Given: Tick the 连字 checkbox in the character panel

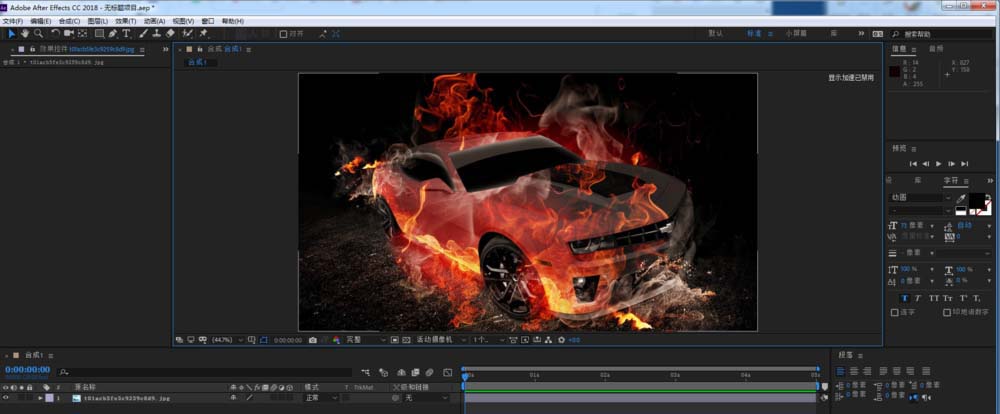Looking at the screenshot, I should 895,312.
